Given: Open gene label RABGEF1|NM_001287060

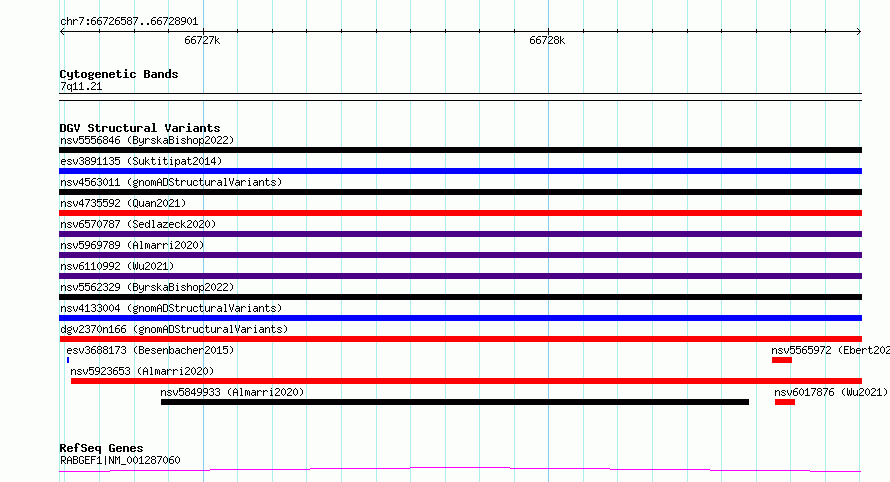Looking at the screenshot, I should (120, 460).
